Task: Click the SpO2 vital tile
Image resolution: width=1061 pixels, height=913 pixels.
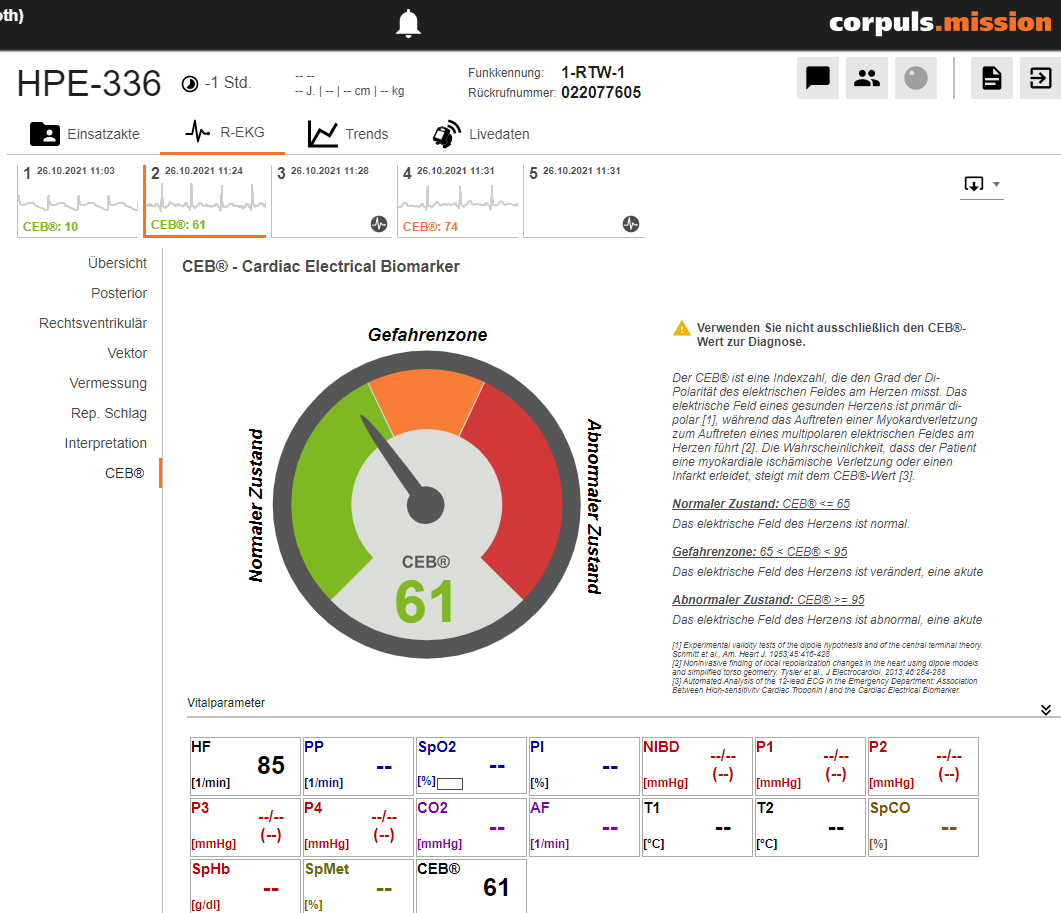Action: pos(471,766)
